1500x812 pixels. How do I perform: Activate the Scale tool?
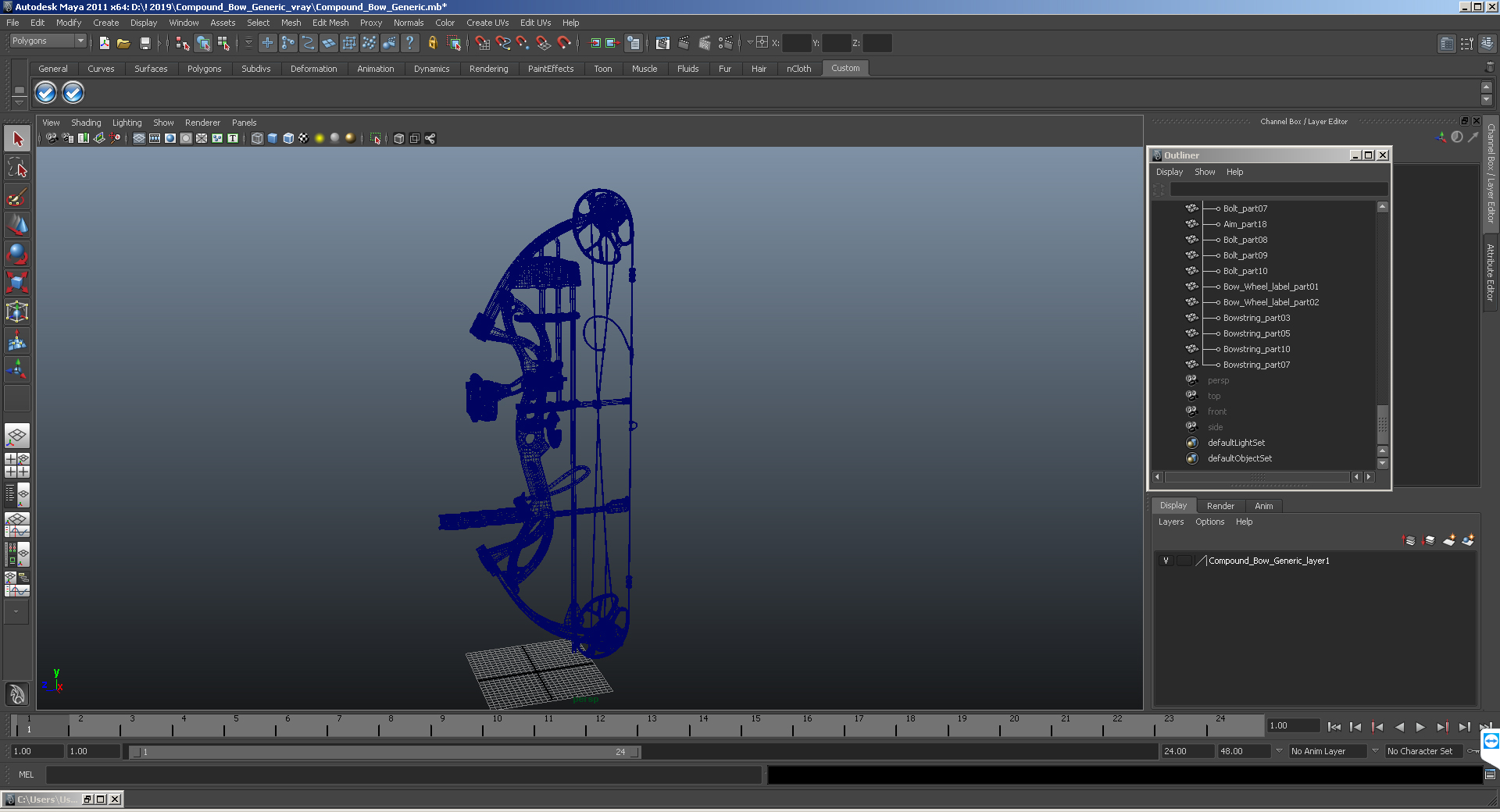tap(17, 283)
